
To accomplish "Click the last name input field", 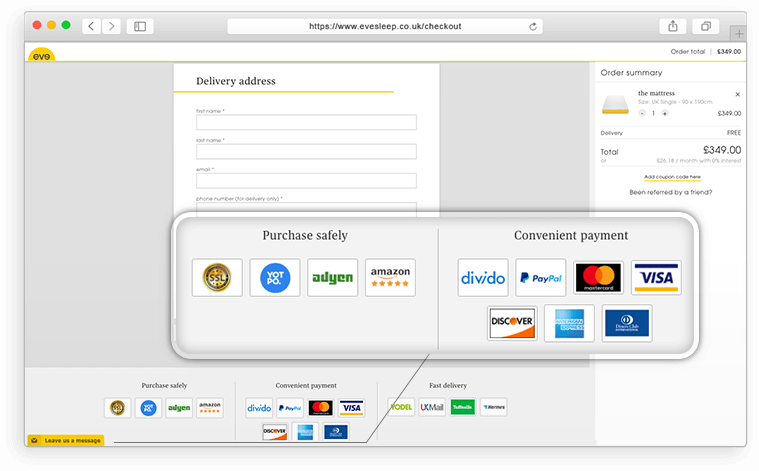I will (306, 151).
